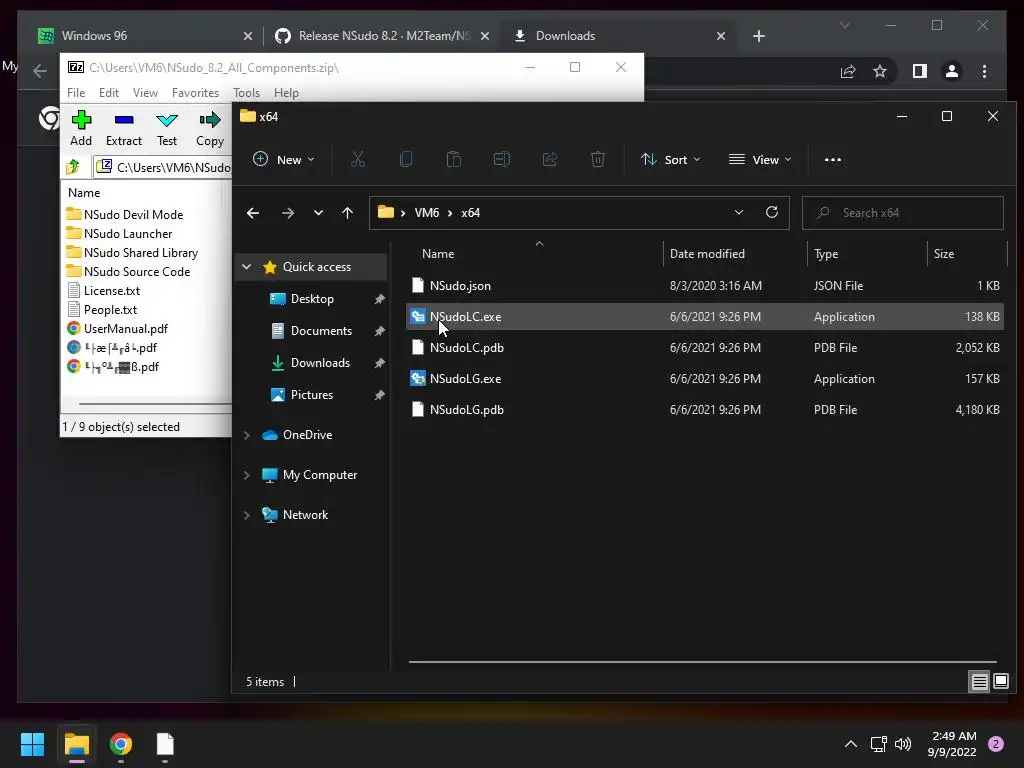Viewport: 1024px width, 768px height.
Task: Open the See more (three dots) menu
Action: (x=833, y=159)
